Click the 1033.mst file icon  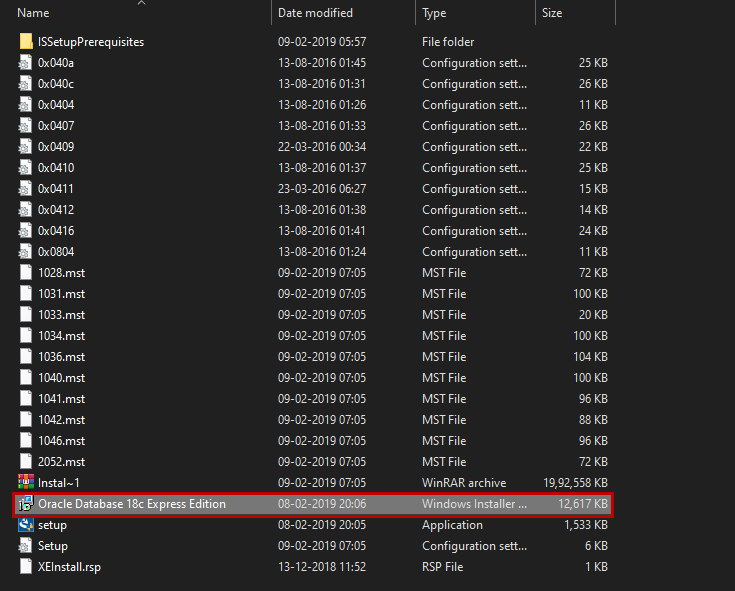click(26, 314)
